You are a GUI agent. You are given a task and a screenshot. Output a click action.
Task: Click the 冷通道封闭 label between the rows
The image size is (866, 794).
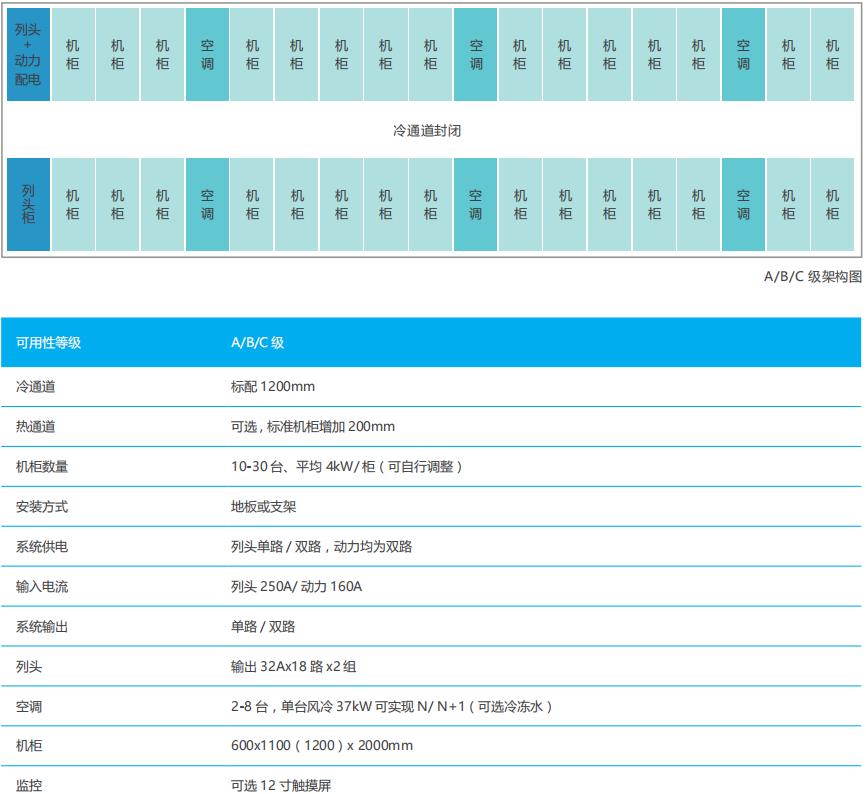click(427, 130)
